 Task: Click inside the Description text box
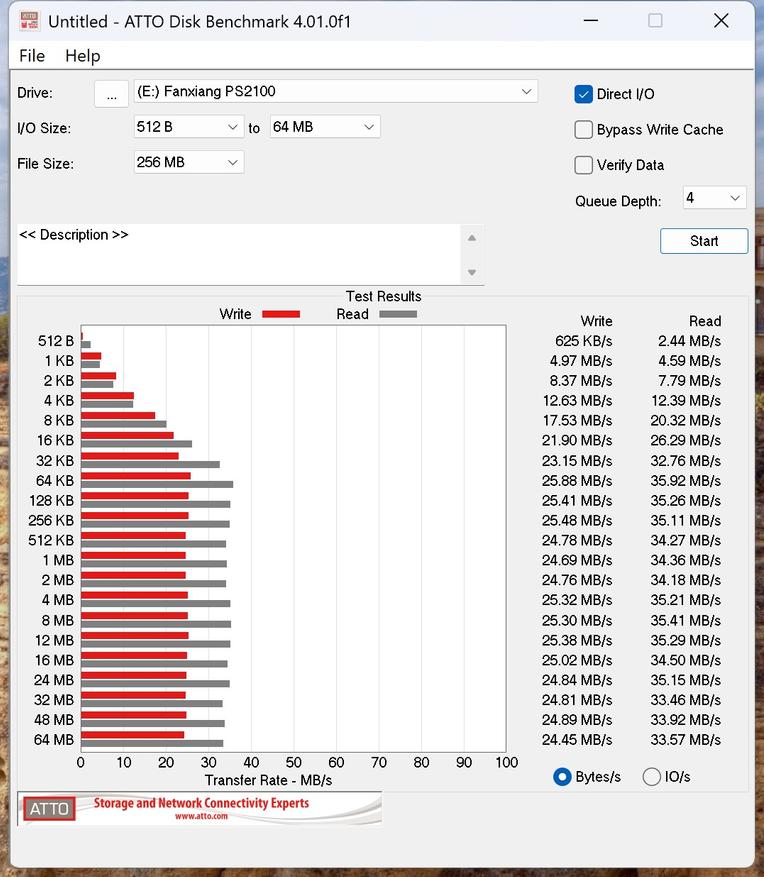pos(239,254)
